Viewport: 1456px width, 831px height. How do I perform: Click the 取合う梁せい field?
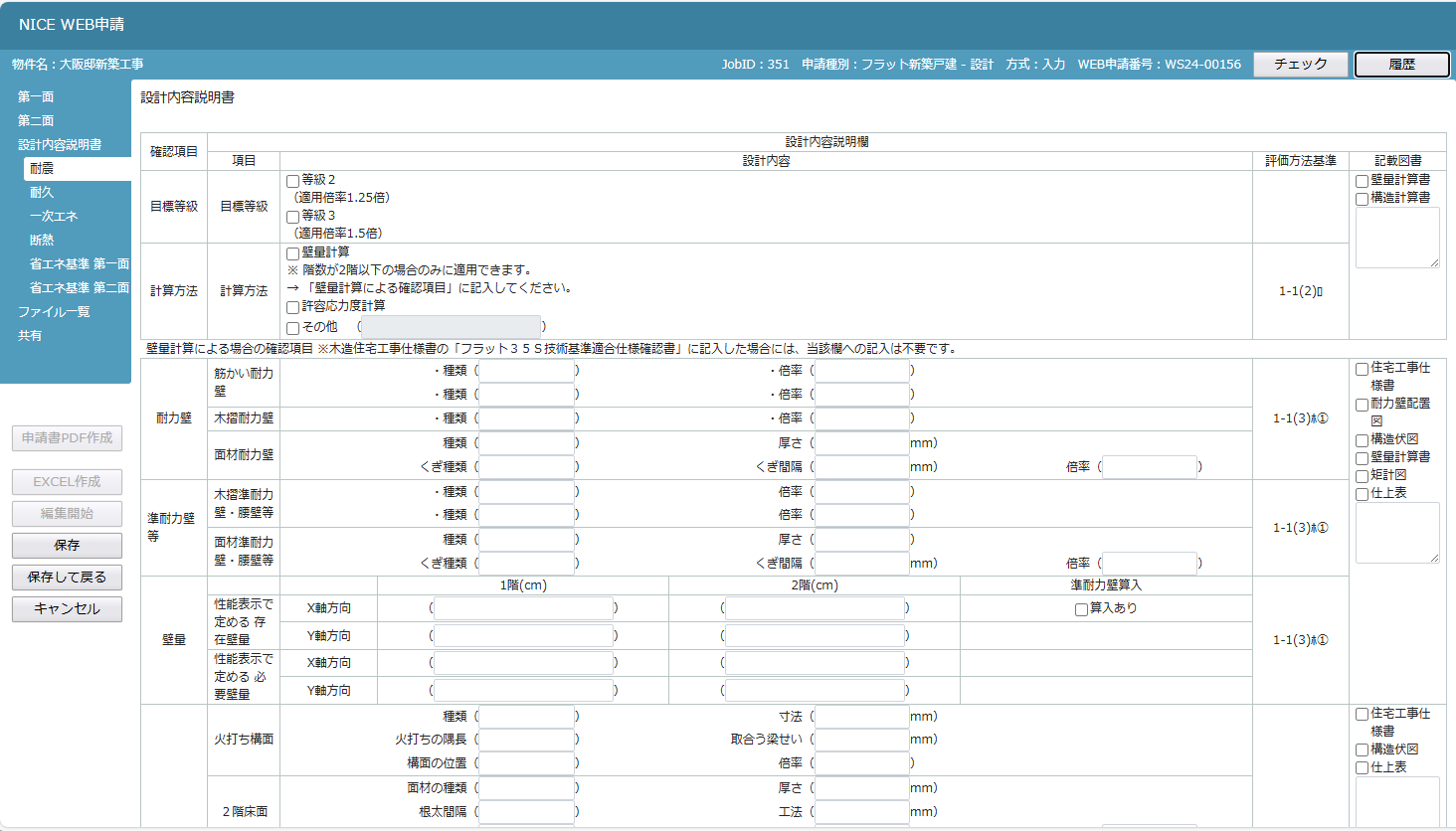tap(862, 740)
